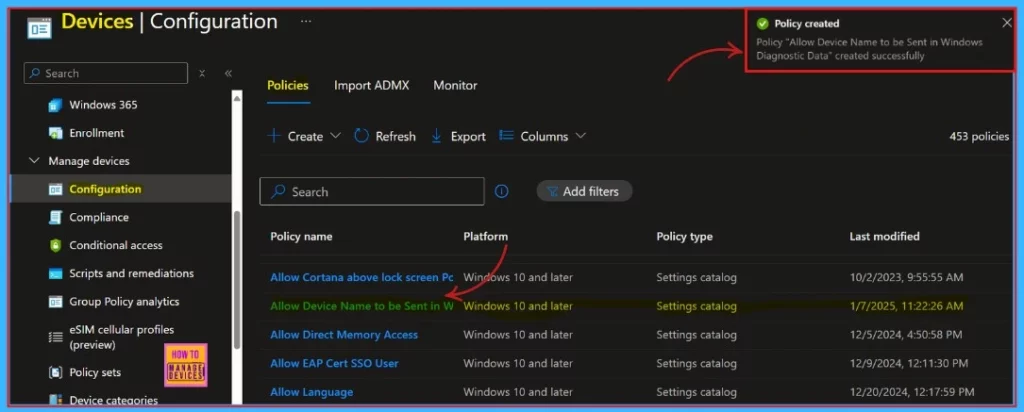Viewport: 1024px width, 412px height.
Task: Click the eSIM cellular profiles icon
Action: pos(56,337)
